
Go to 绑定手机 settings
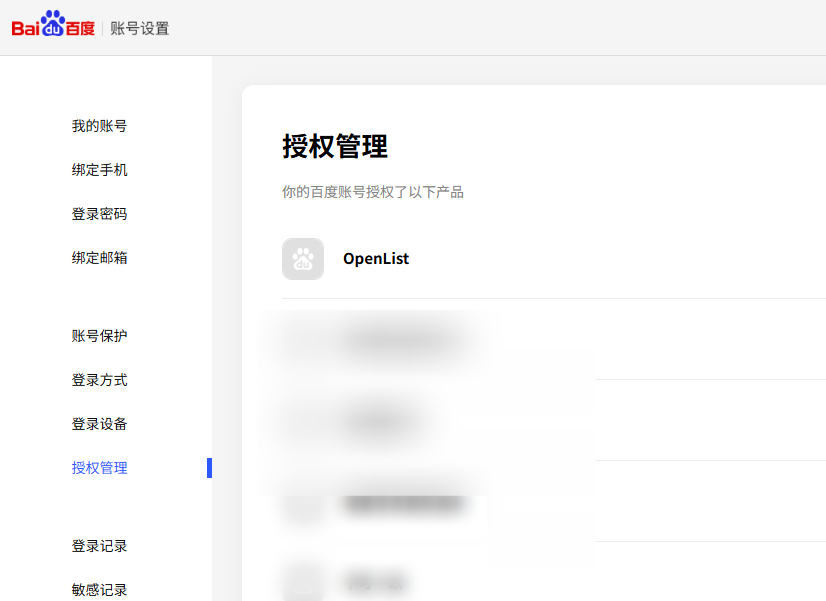[99, 170]
